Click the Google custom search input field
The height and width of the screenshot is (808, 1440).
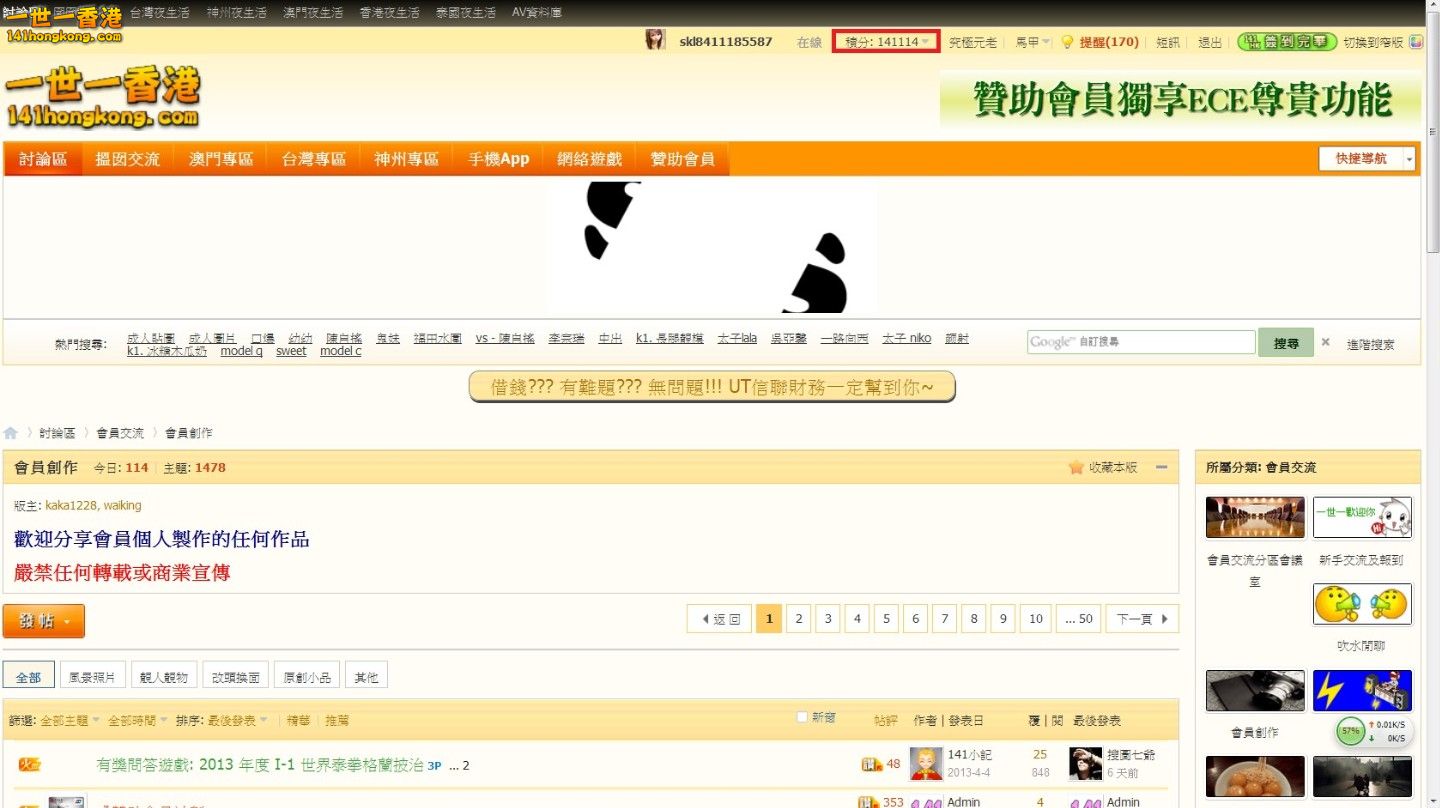point(1140,342)
